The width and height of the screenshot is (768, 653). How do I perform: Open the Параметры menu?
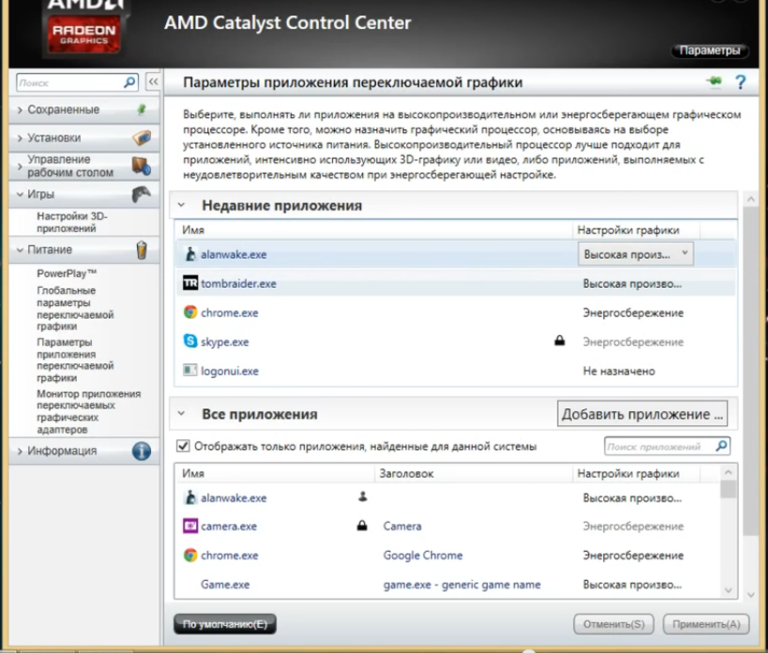pos(709,50)
